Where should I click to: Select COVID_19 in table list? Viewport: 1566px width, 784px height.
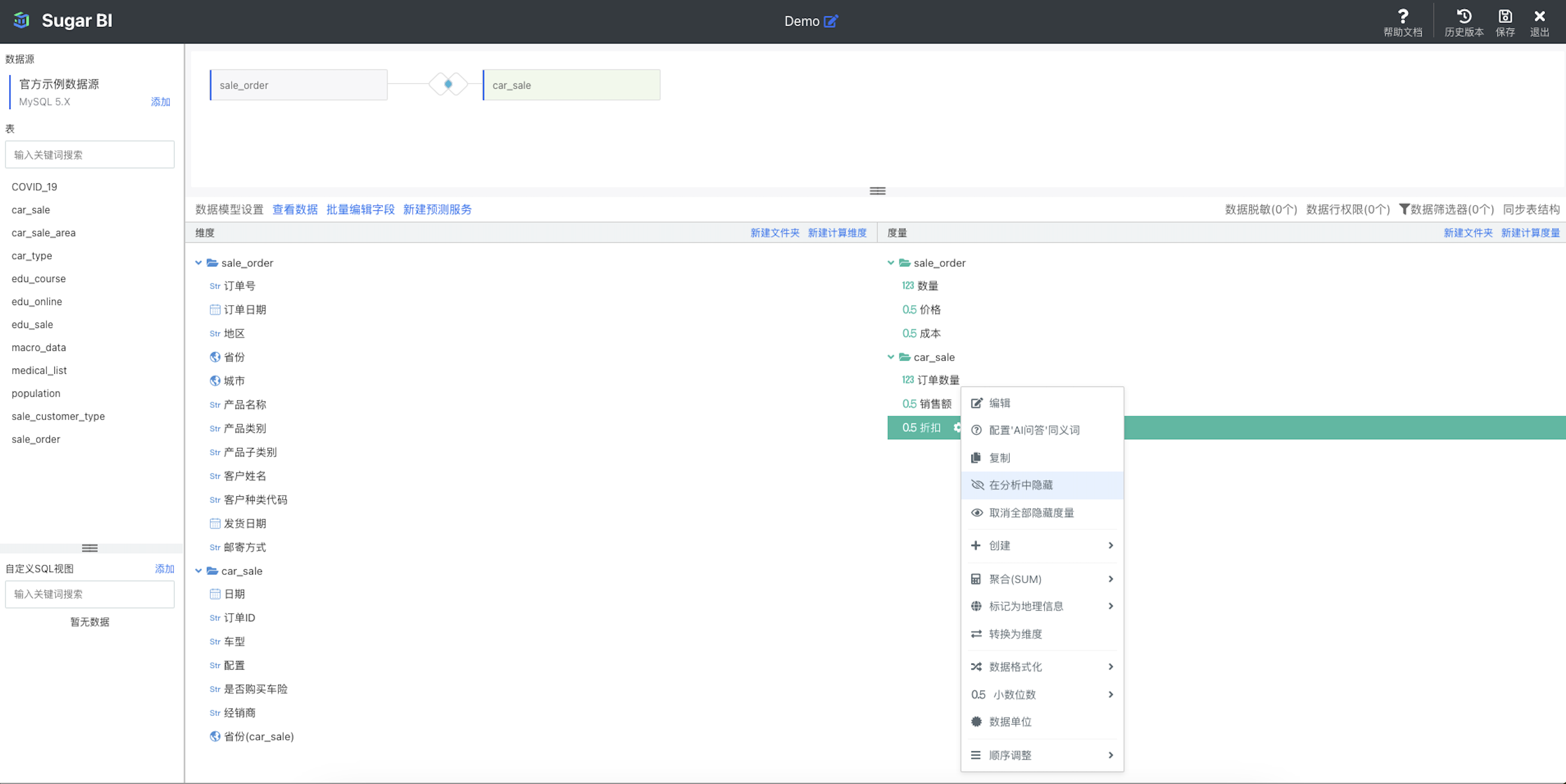click(35, 187)
